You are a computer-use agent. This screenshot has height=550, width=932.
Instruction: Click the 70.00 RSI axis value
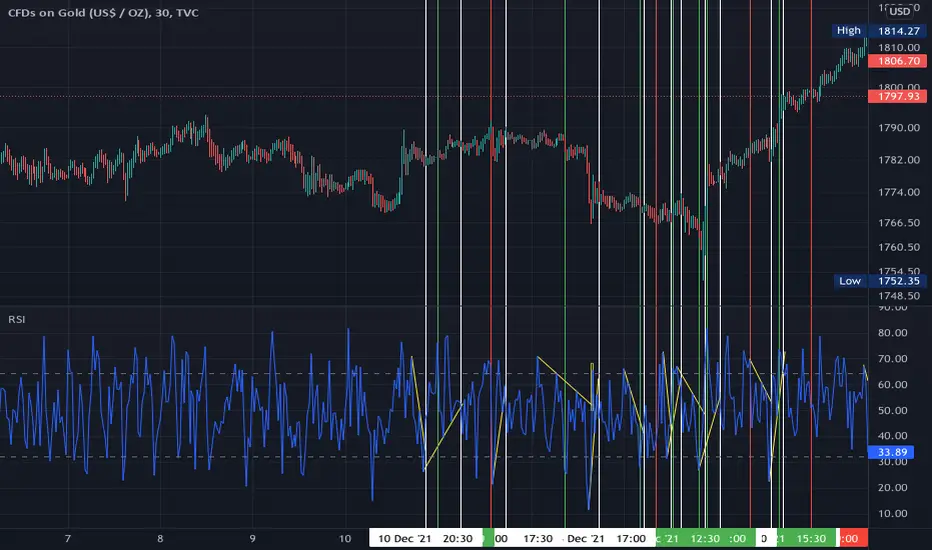[x=893, y=359]
